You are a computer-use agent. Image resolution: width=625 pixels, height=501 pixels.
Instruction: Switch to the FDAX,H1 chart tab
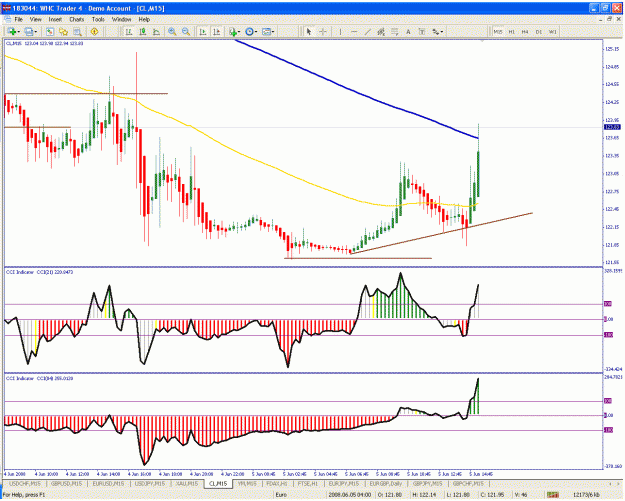[277, 483]
